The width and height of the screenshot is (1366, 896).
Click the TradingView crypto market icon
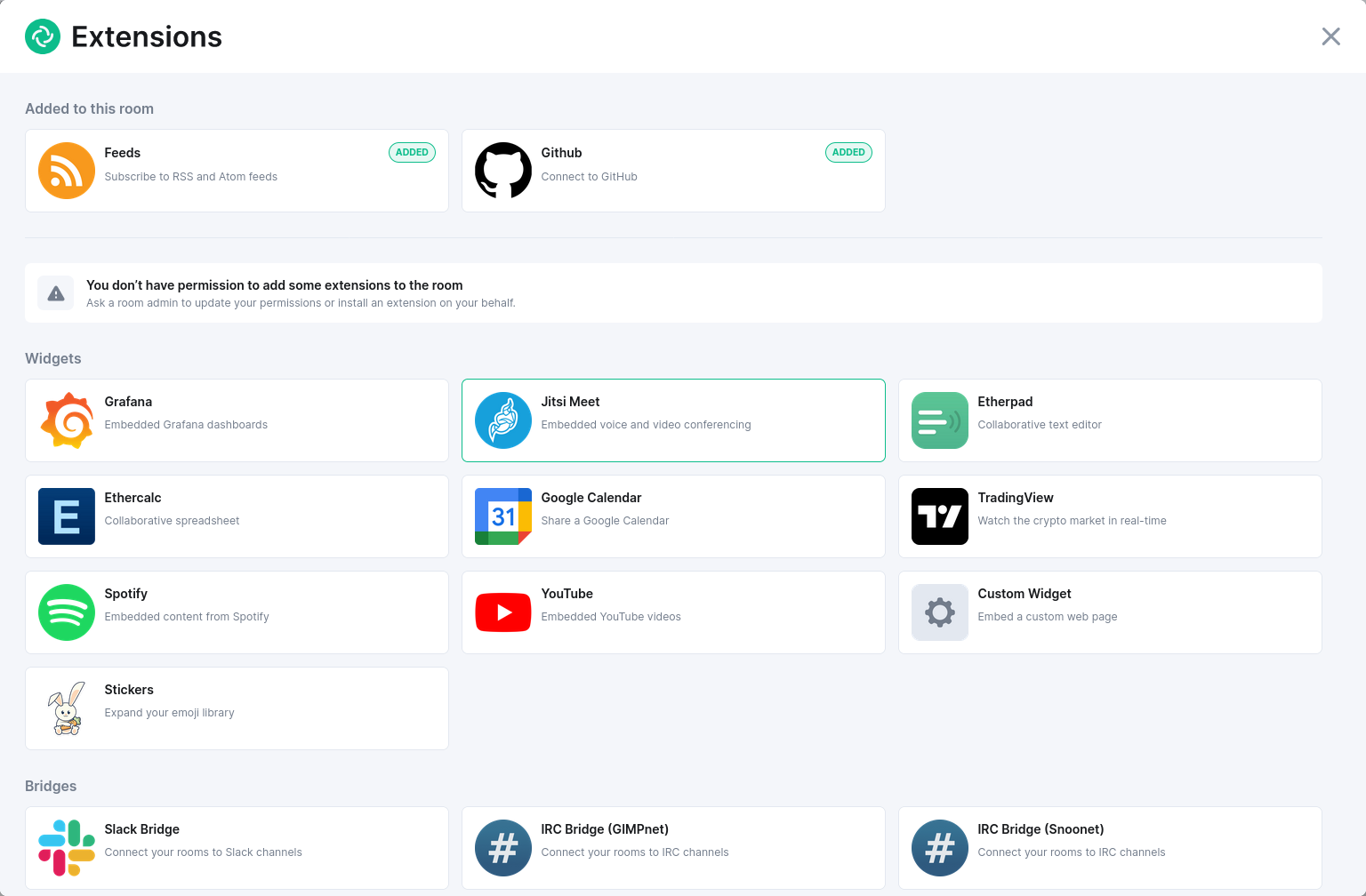[x=939, y=516]
